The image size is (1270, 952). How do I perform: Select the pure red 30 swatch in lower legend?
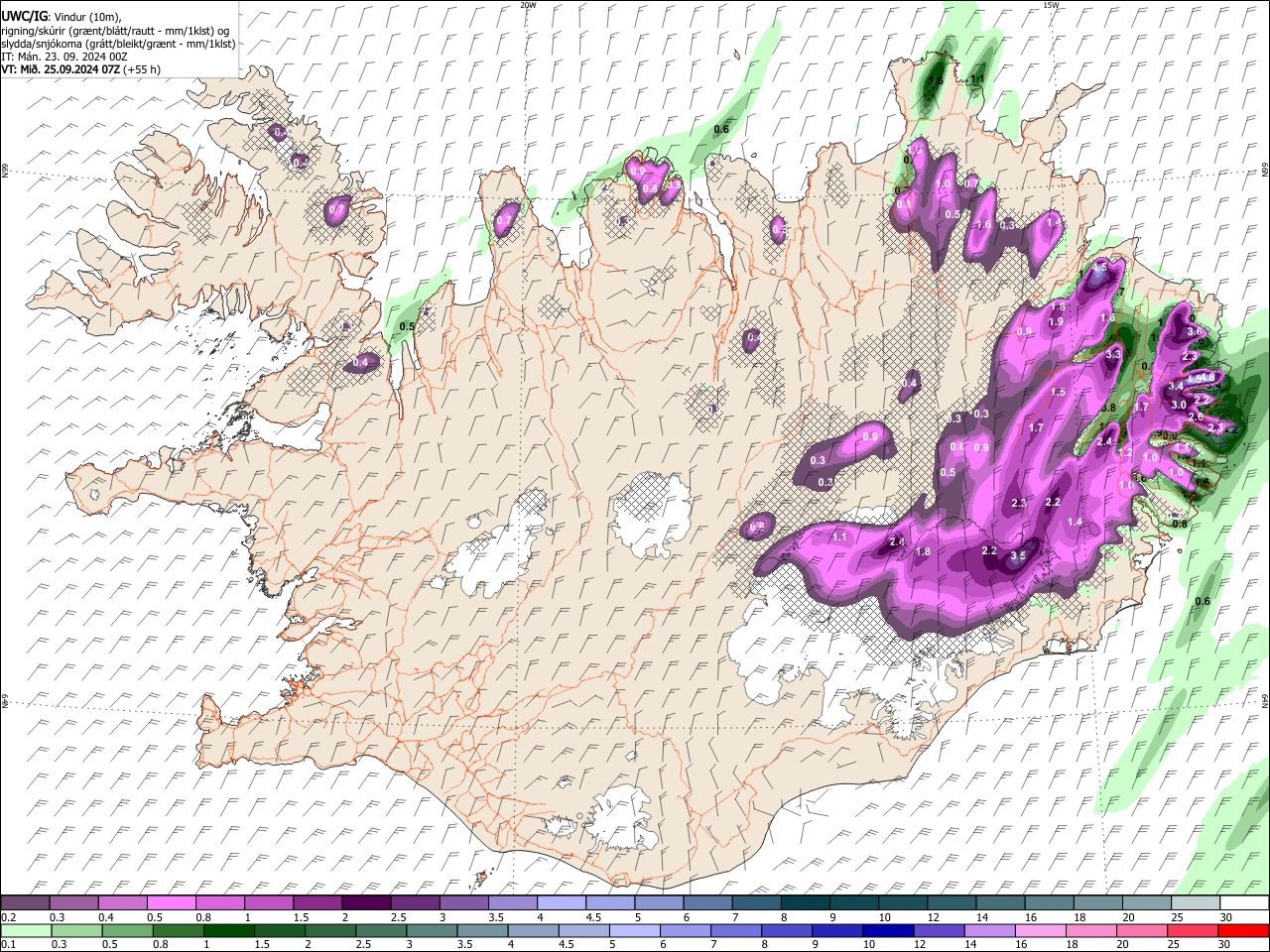1243,930
